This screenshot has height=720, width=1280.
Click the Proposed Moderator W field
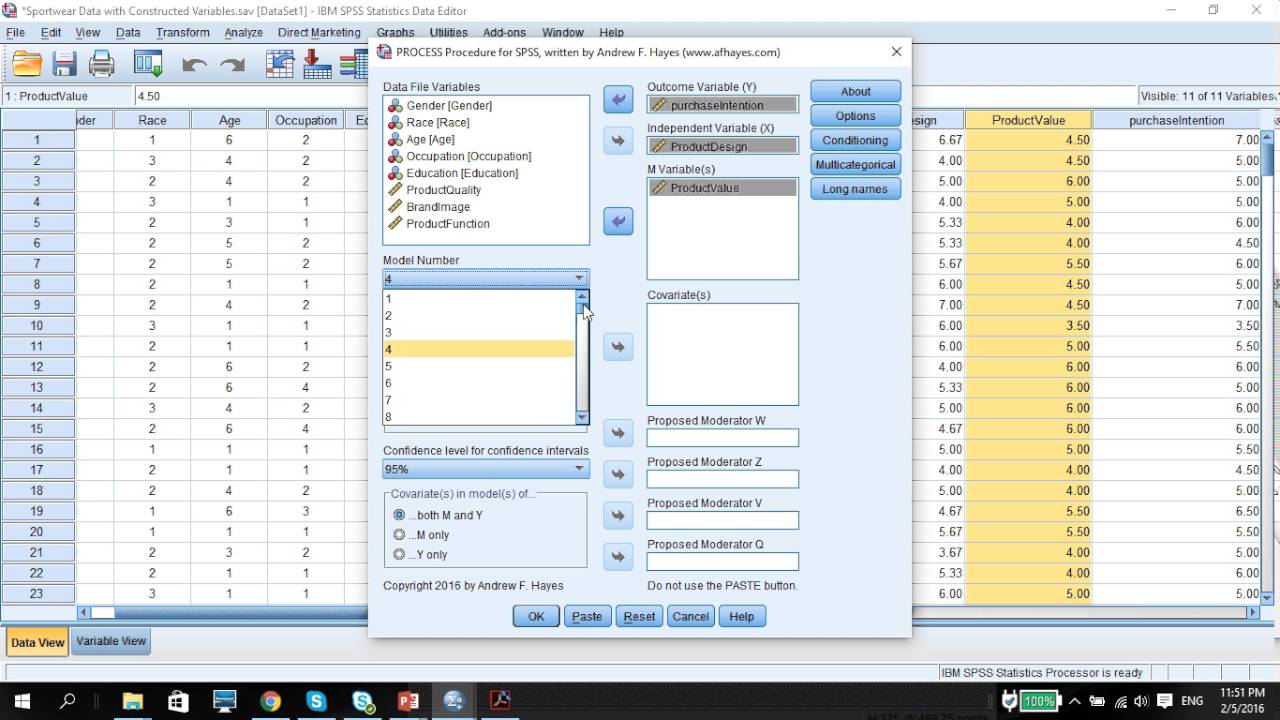pos(723,438)
